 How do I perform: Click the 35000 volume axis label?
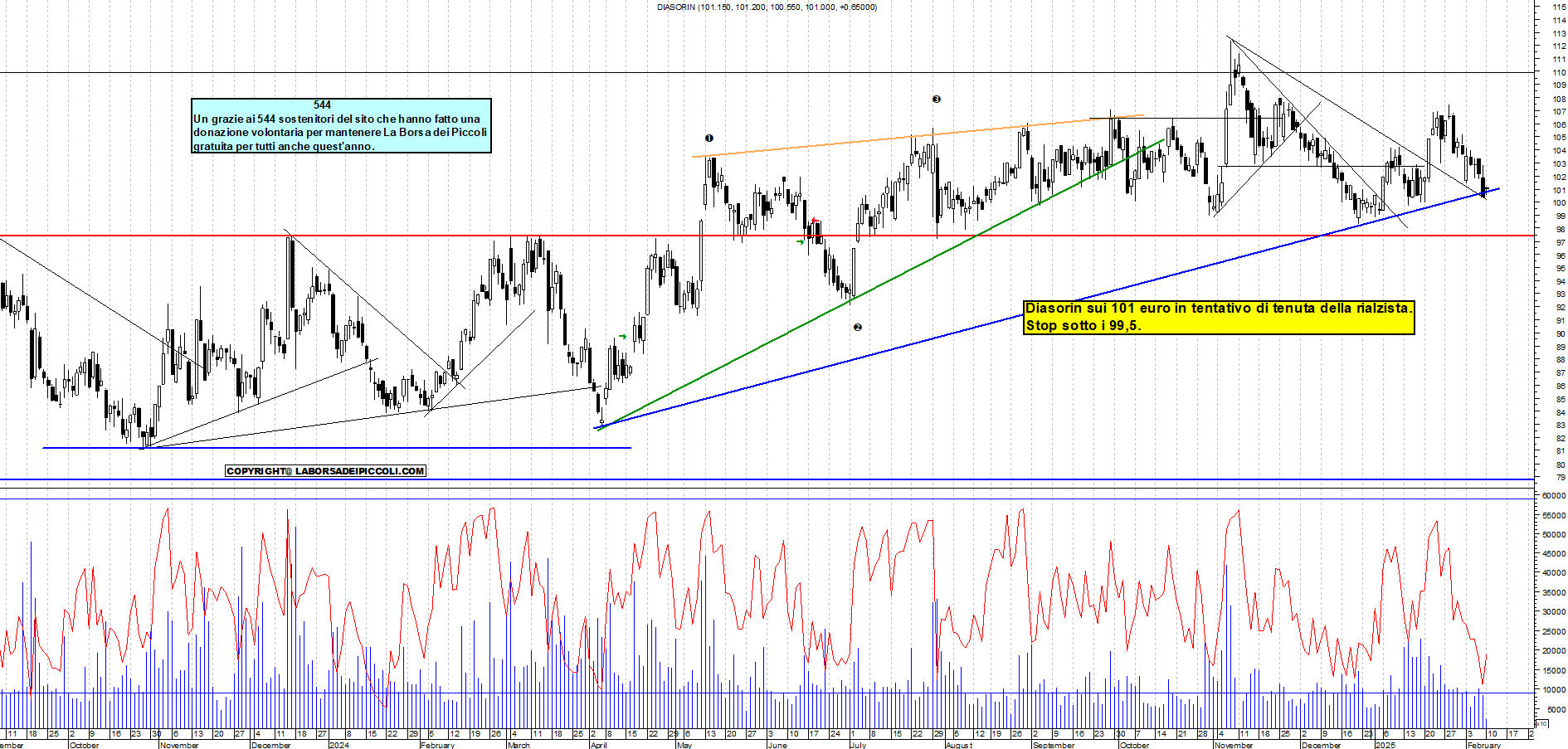[x=1554, y=592]
